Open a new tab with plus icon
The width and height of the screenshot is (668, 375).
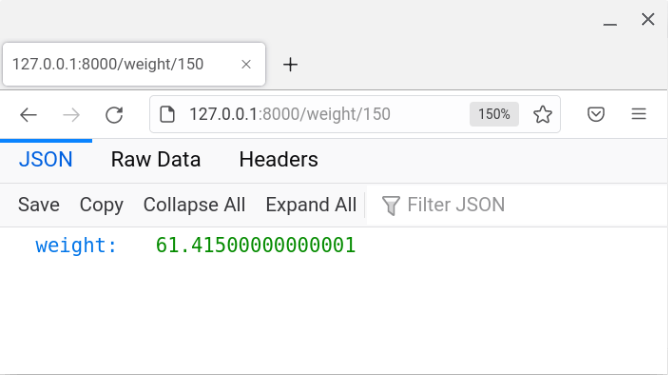[290, 65]
